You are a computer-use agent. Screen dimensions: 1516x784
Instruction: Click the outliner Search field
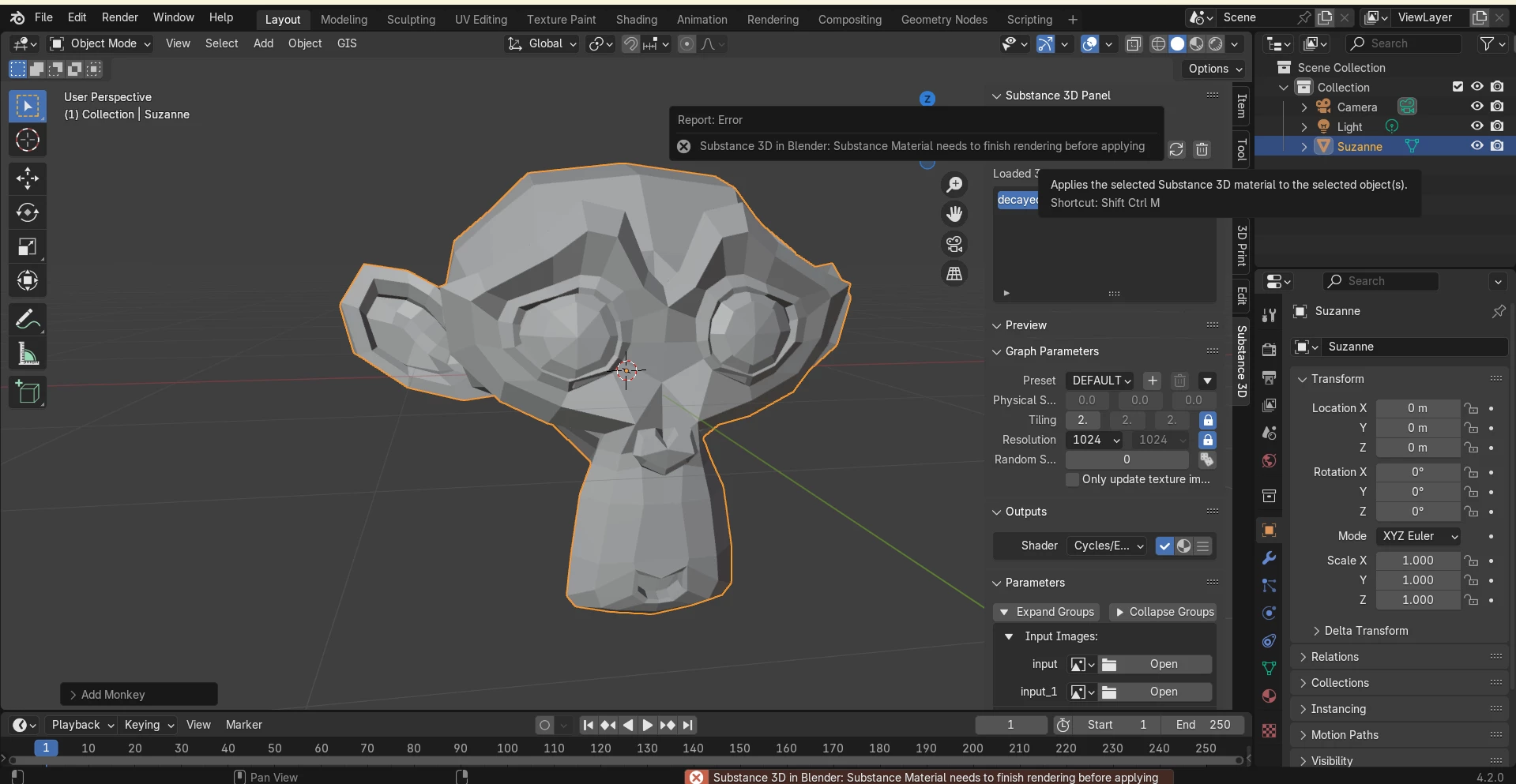coord(1404,43)
